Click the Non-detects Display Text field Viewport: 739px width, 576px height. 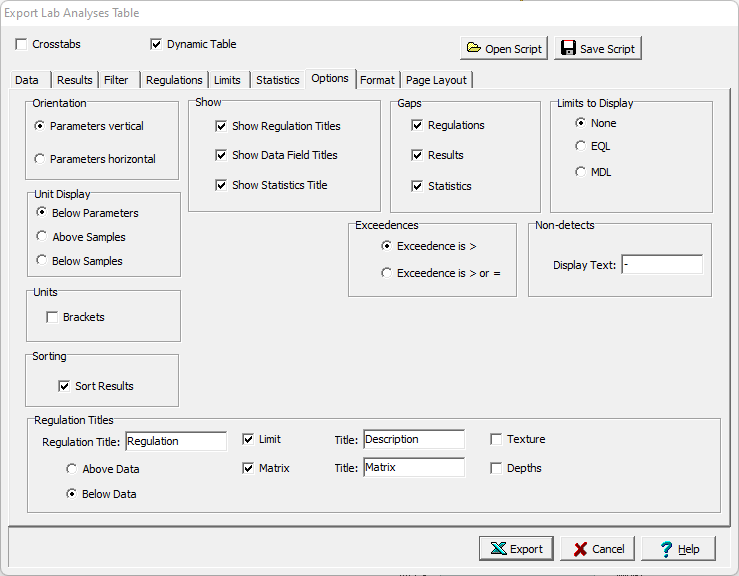click(x=661, y=265)
